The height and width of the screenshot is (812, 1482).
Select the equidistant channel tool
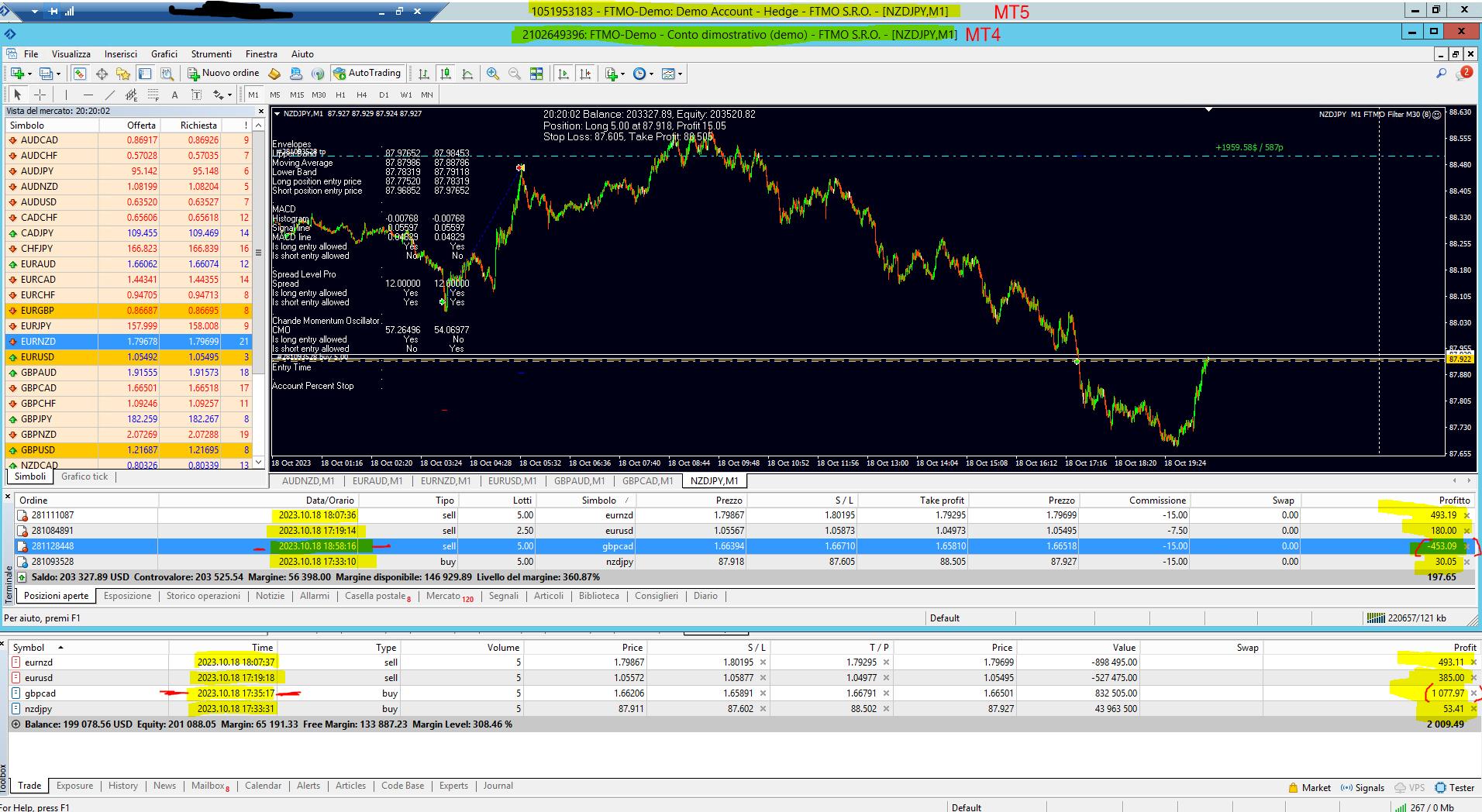click(x=131, y=95)
